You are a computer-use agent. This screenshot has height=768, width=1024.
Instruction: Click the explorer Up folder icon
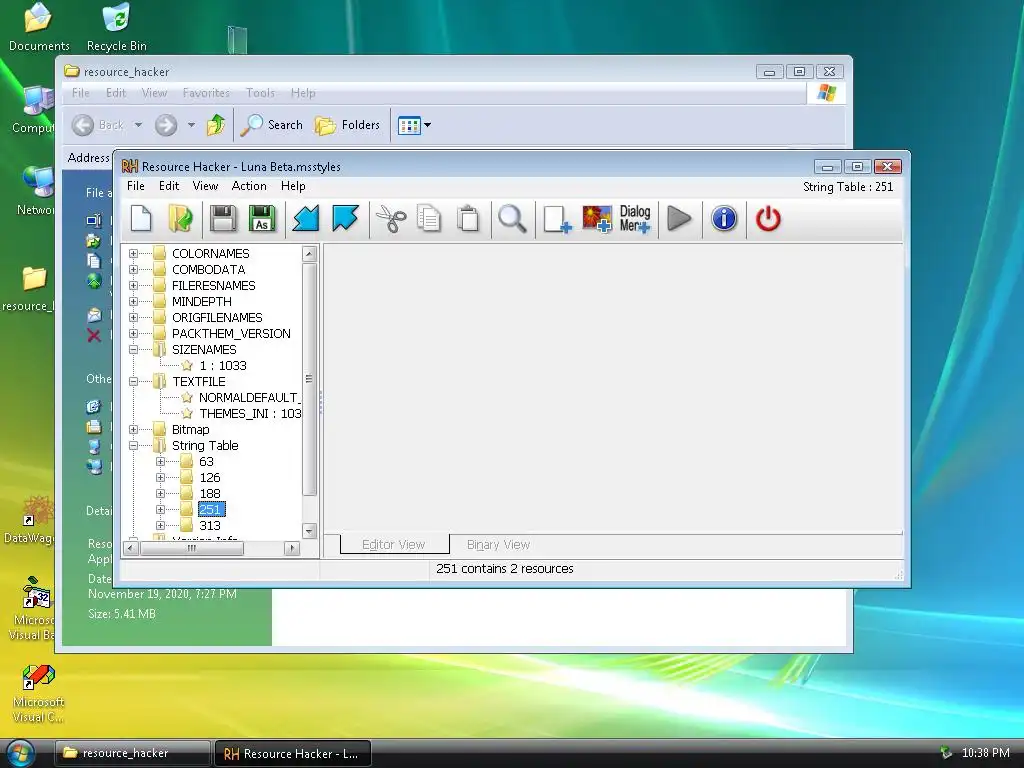[216, 125]
